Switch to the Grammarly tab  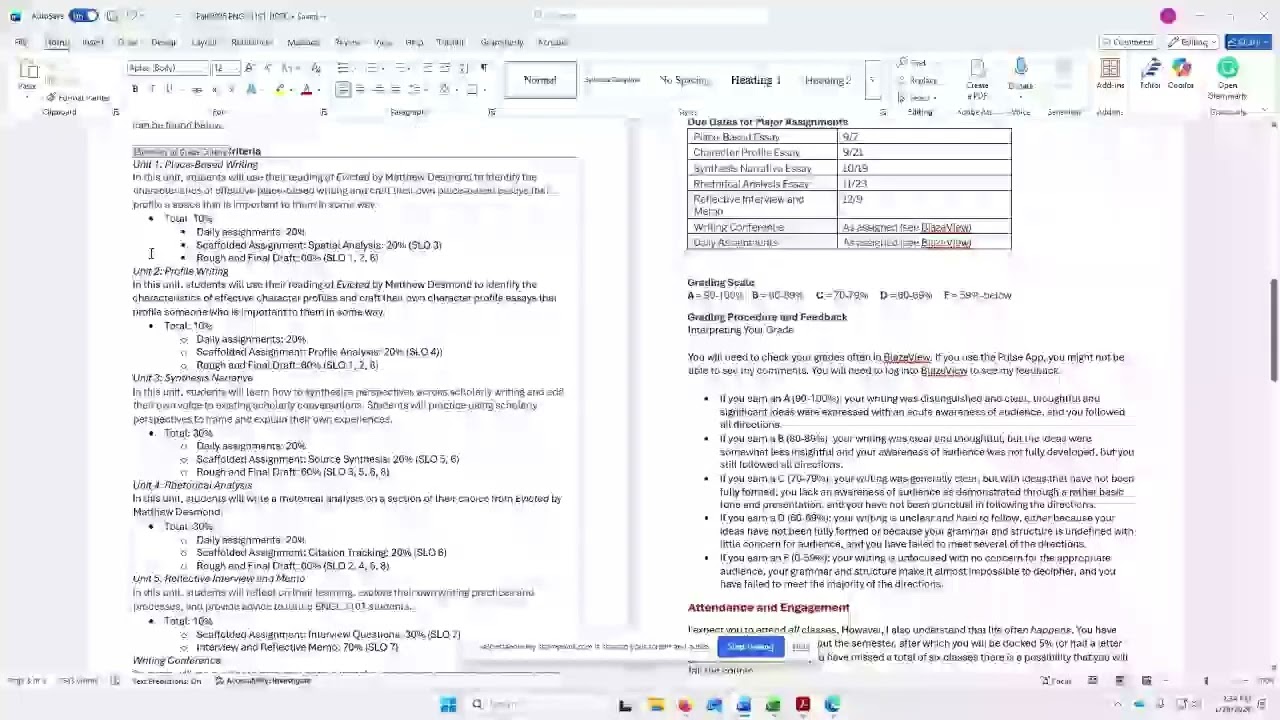(502, 42)
